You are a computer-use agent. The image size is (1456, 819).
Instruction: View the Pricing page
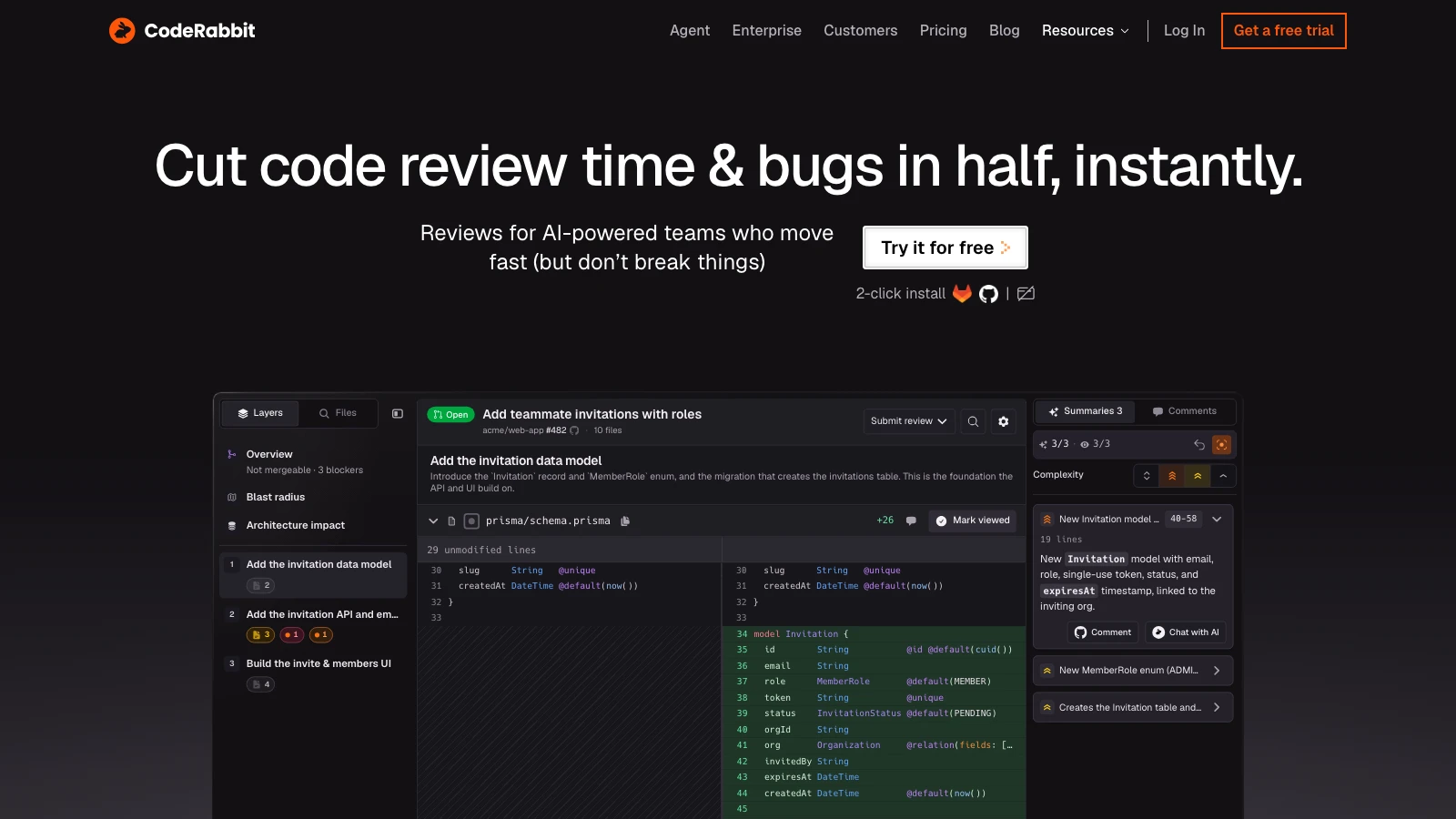(x=944, y=31)
